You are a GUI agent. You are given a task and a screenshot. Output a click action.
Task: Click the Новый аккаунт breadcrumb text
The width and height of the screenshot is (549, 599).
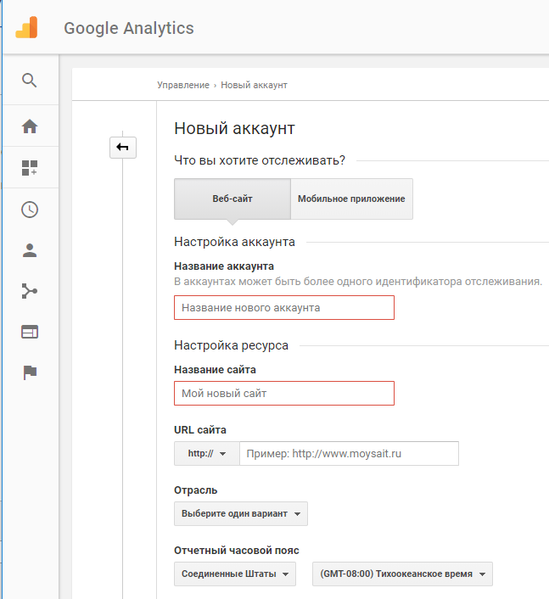254,85
